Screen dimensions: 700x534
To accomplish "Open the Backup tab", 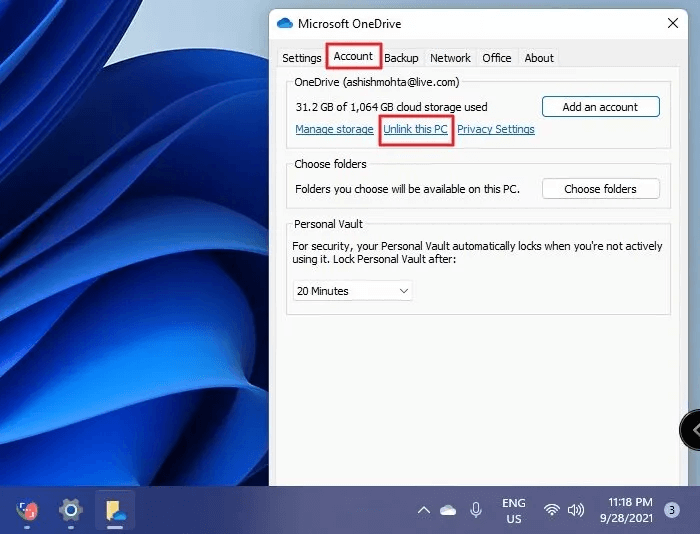I will 402,58.
